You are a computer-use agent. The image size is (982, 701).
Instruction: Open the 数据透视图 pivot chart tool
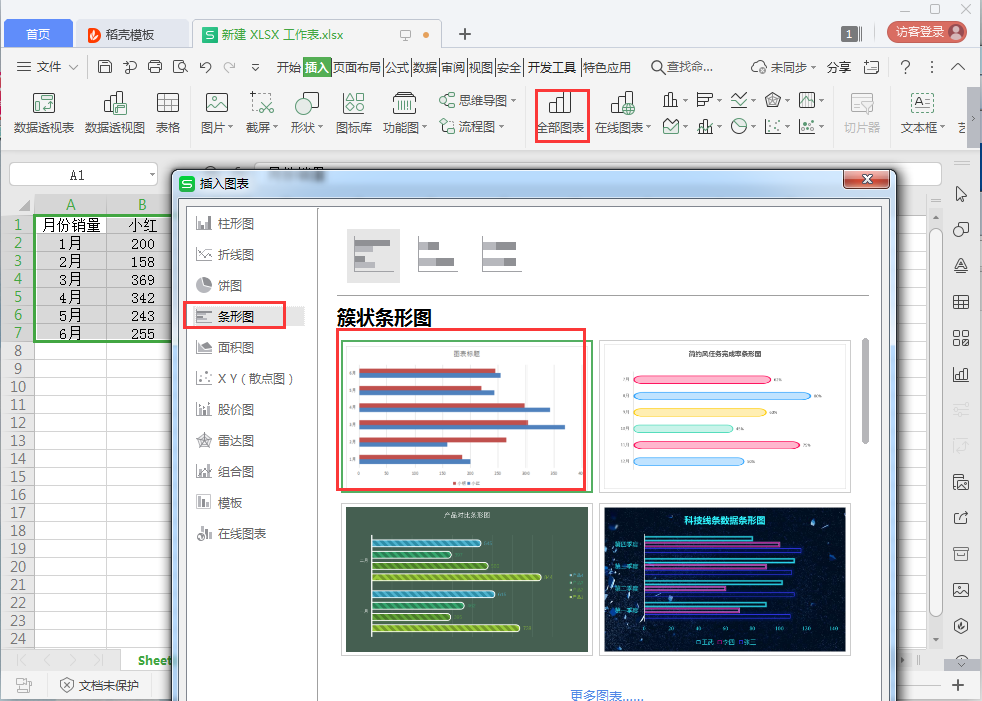point(115,113)
